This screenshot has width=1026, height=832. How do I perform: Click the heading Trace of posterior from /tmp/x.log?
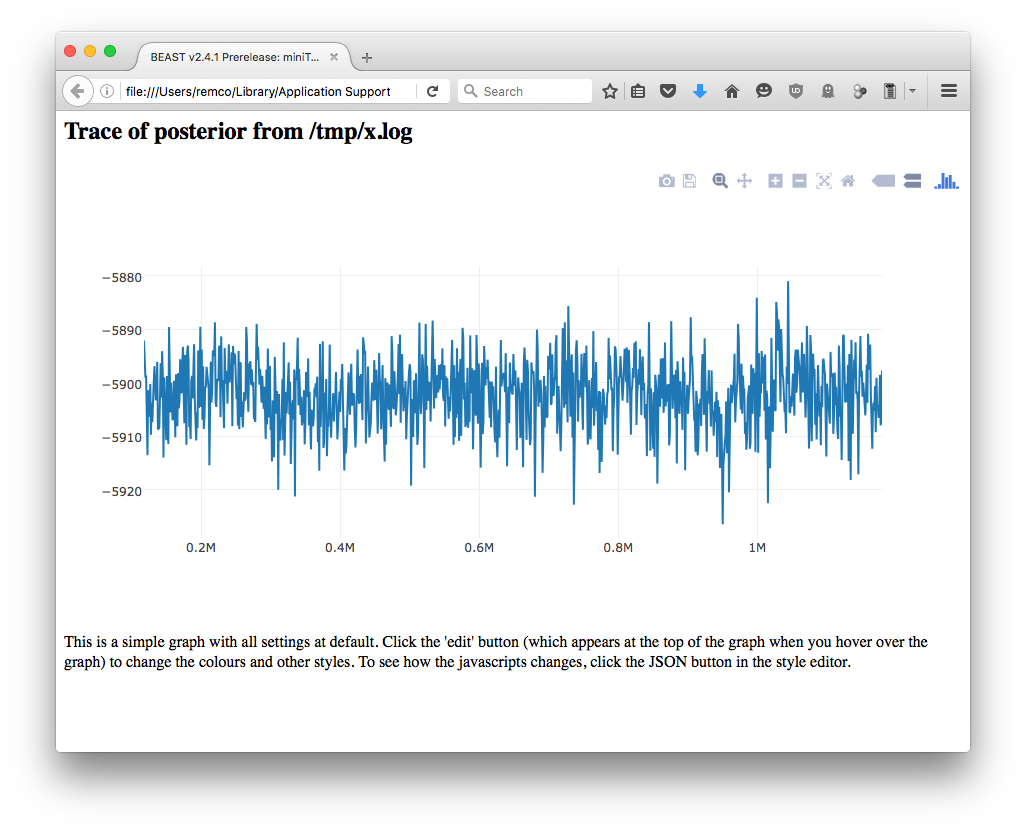[238, 131]
